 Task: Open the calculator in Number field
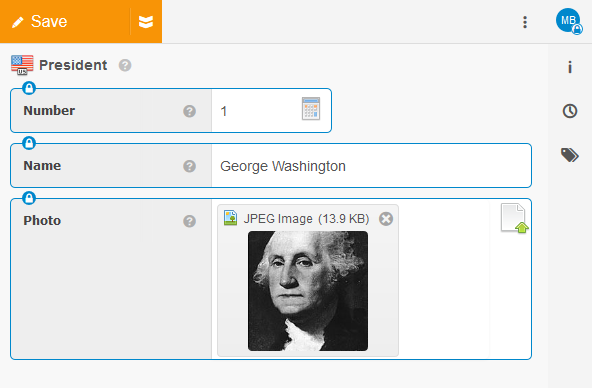(311, 109)
